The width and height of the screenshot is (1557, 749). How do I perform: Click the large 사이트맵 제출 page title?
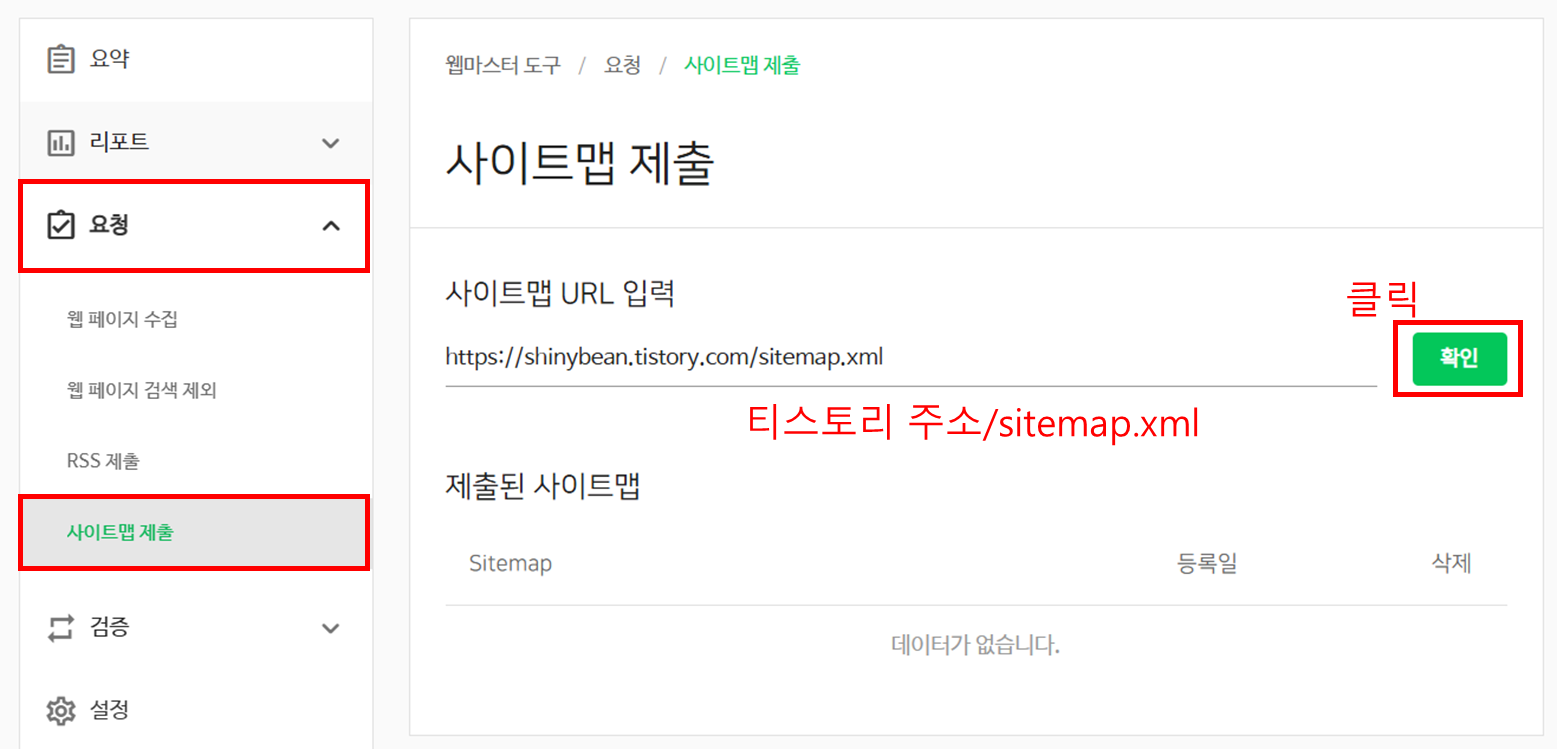click(580, 163)
